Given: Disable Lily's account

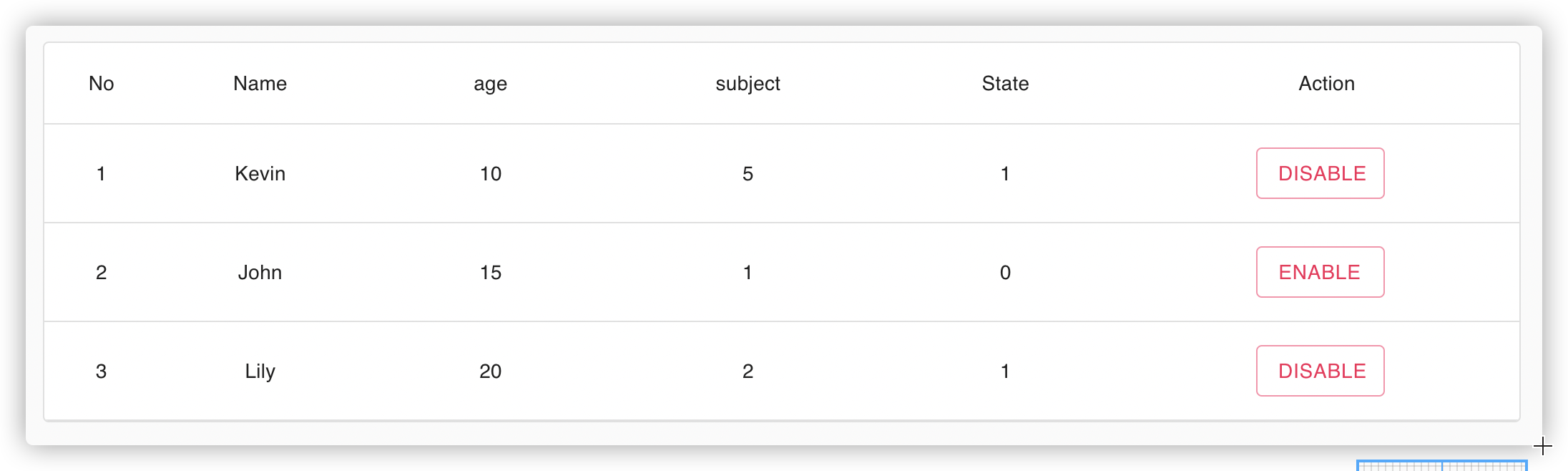Looking at the screenshot, I should tap(1319, 371).
